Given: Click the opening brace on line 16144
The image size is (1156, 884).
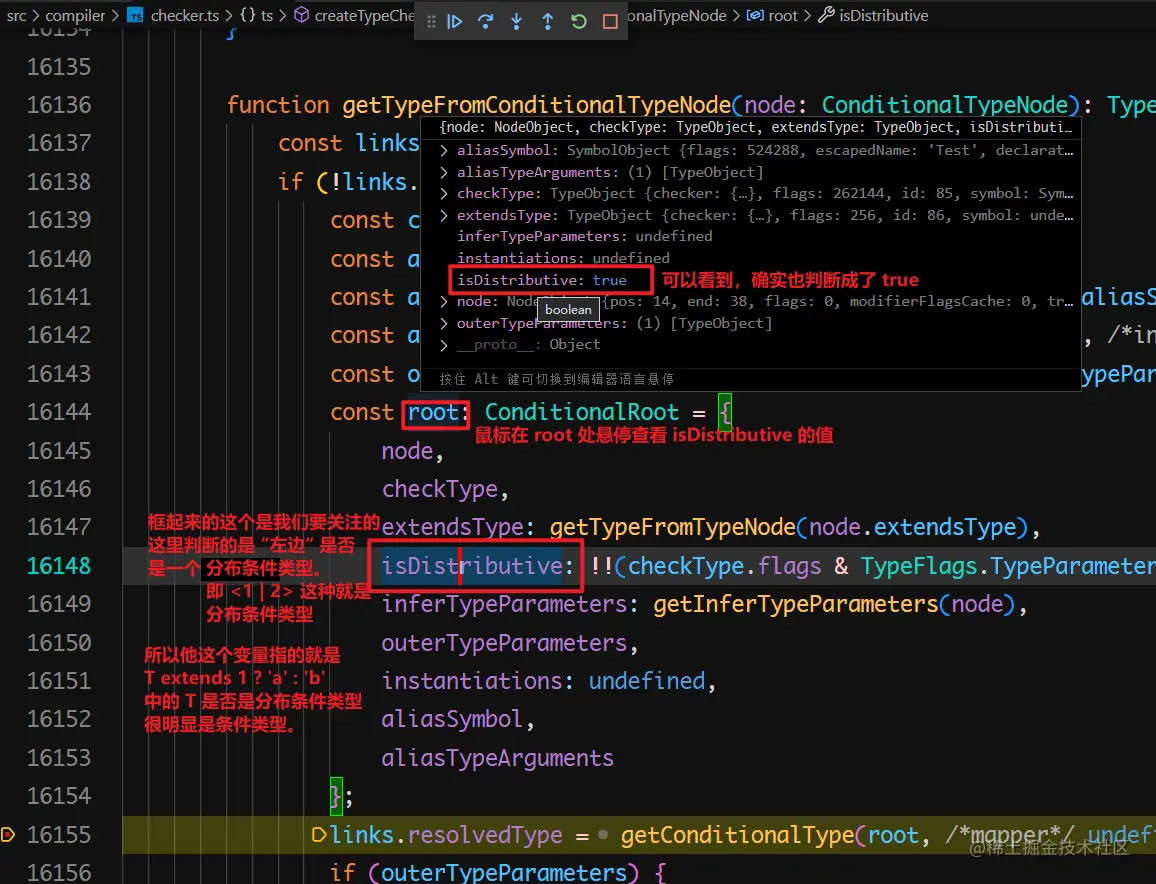Looking at the screenshot, I should [725, 413].
